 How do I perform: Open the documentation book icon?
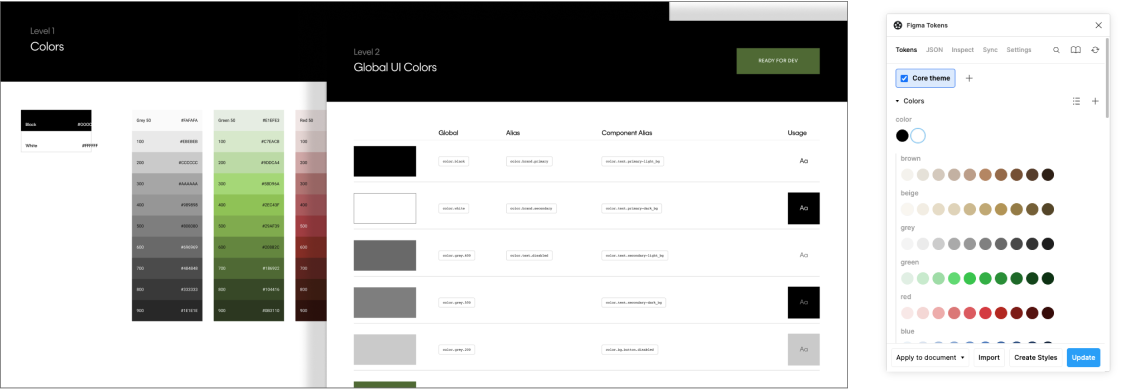(1075, 50)
